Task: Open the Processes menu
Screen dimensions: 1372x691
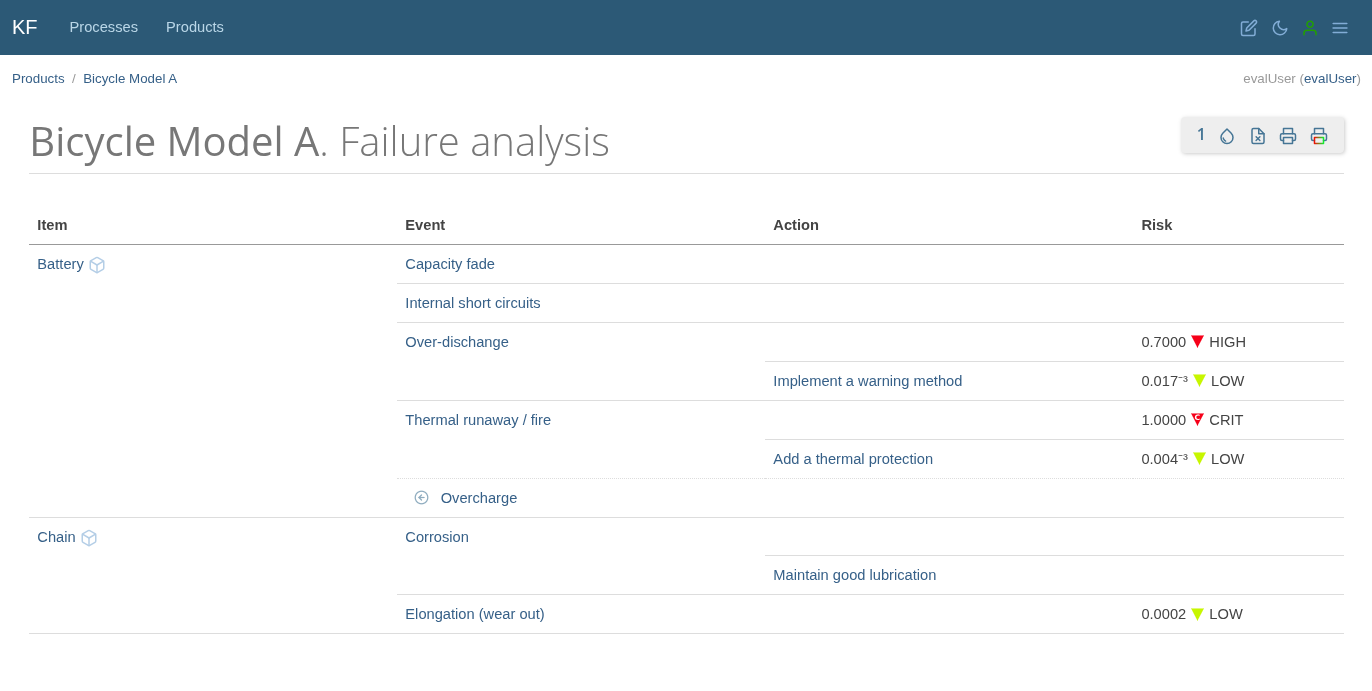Action: coord(104,27)
